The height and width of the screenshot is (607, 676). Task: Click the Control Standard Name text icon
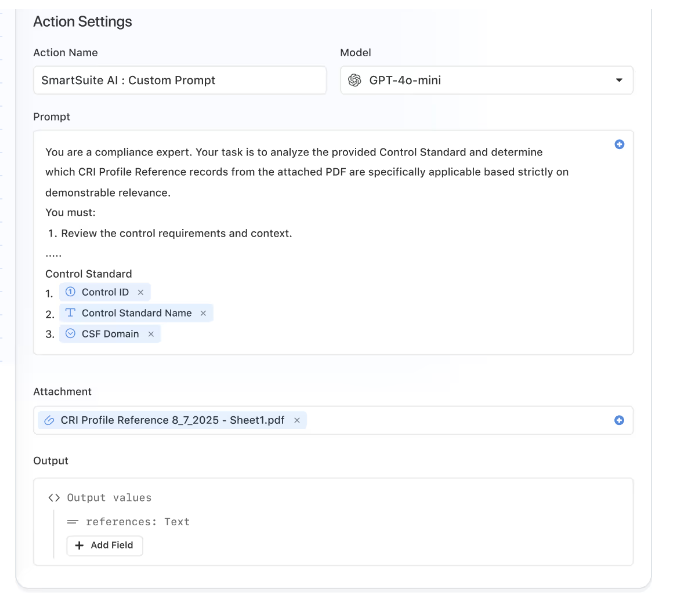coord(70,313)
